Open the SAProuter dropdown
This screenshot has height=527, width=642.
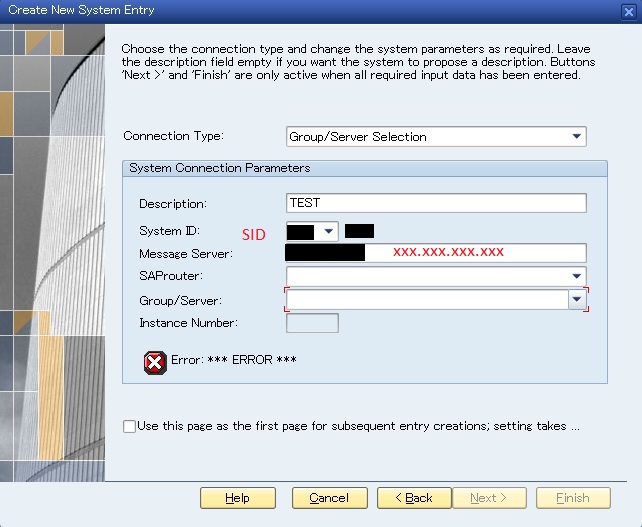[436, 276]
